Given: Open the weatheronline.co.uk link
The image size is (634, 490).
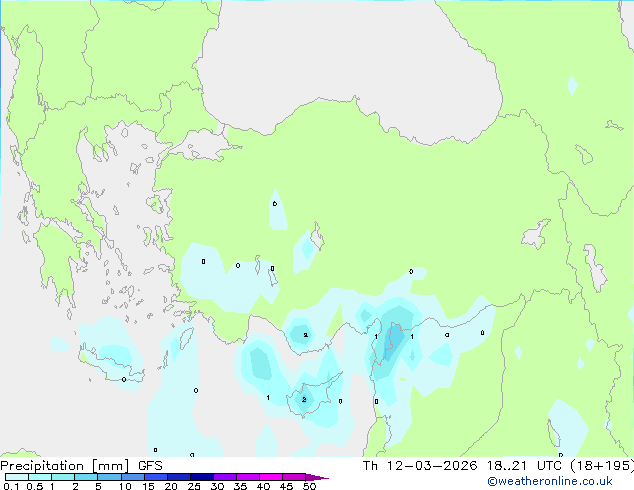Looking at the screenshot, I should pyautogui.click(x=550, y=481).
